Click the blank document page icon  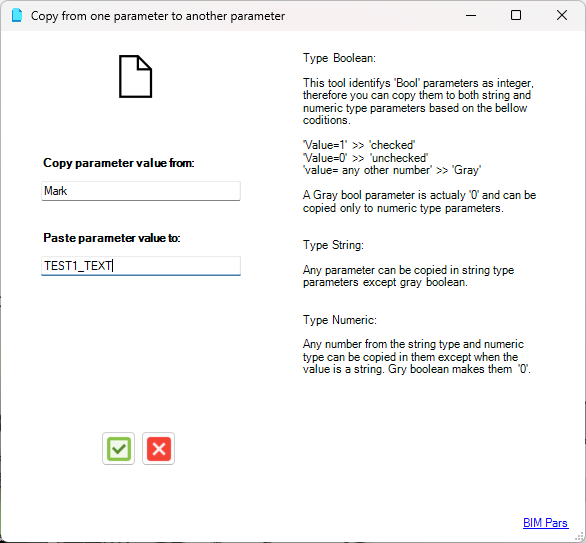pyautogui.click(x=136, y=77)
